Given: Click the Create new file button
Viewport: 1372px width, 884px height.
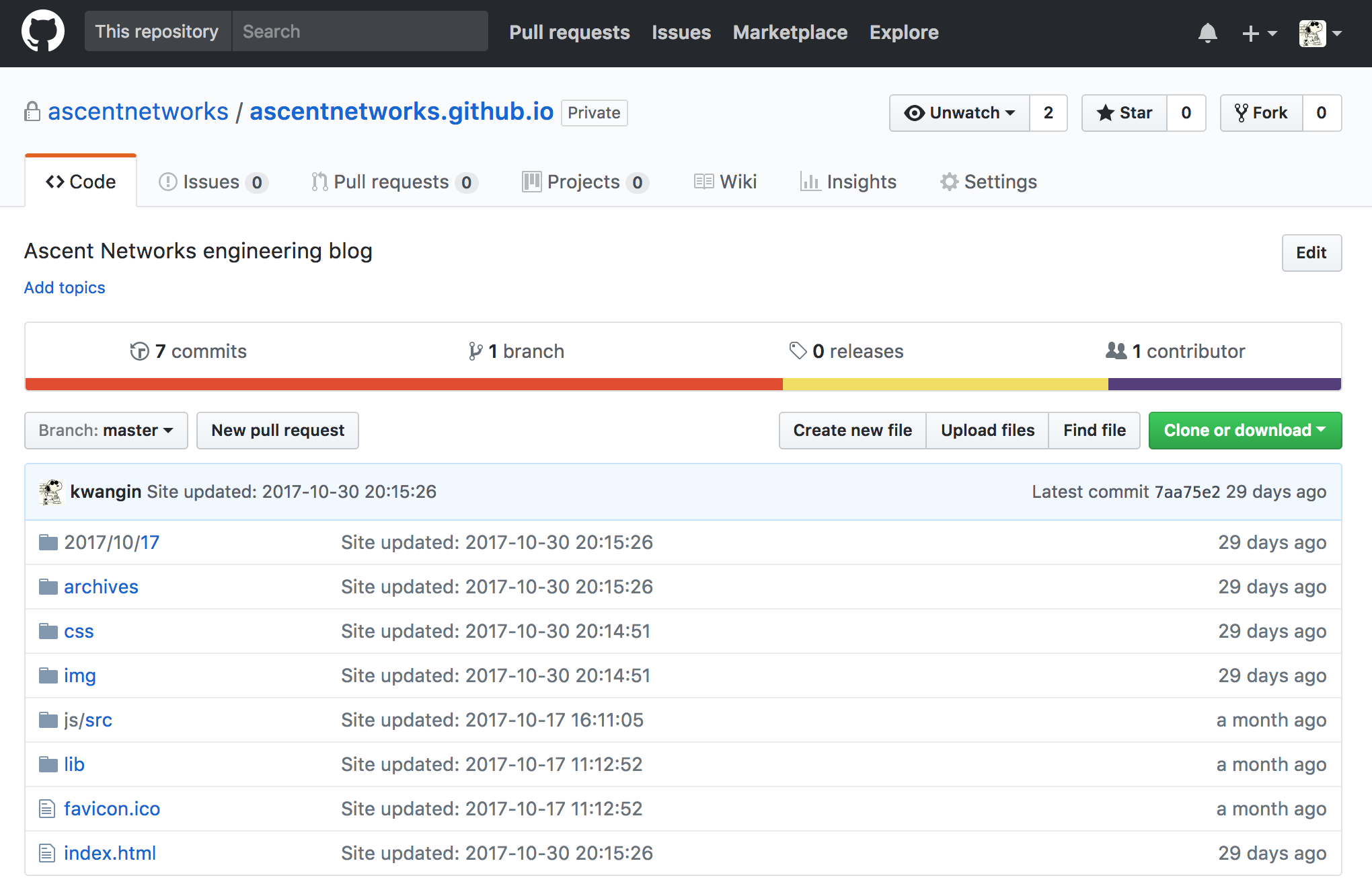Looking at the screenshot, I should click(852, 430).
